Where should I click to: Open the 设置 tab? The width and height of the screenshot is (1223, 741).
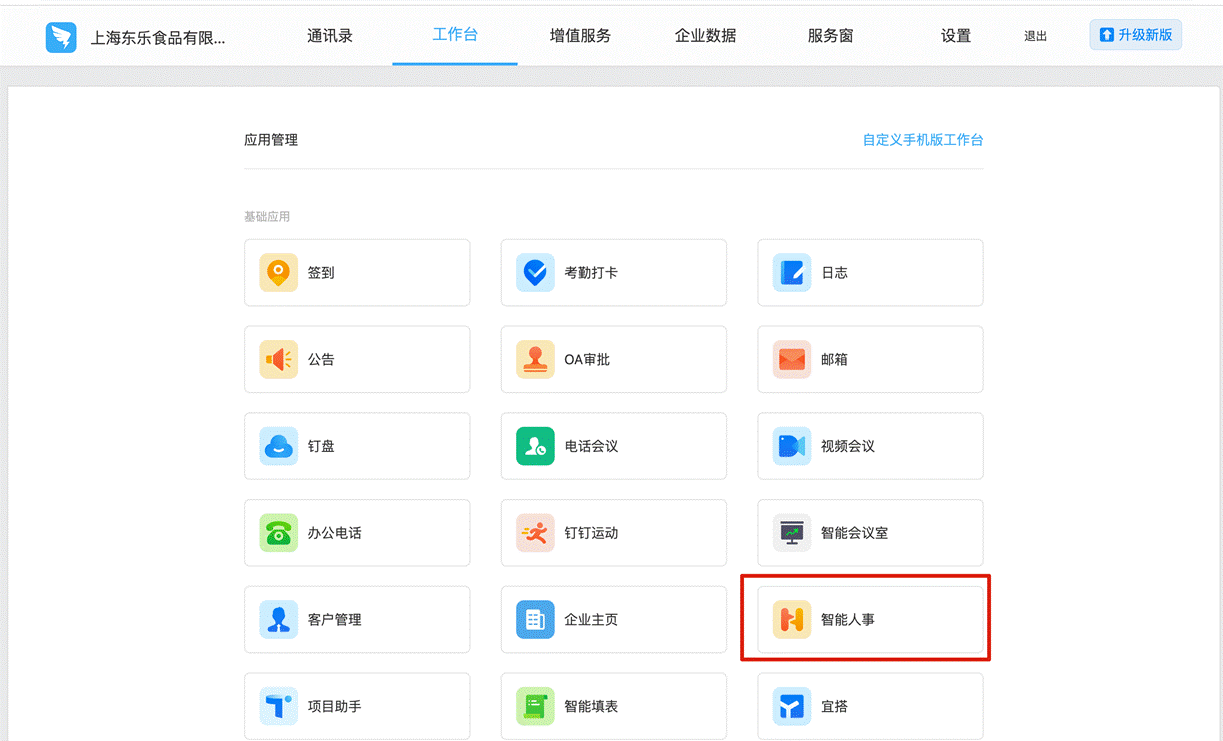[955, 36]
